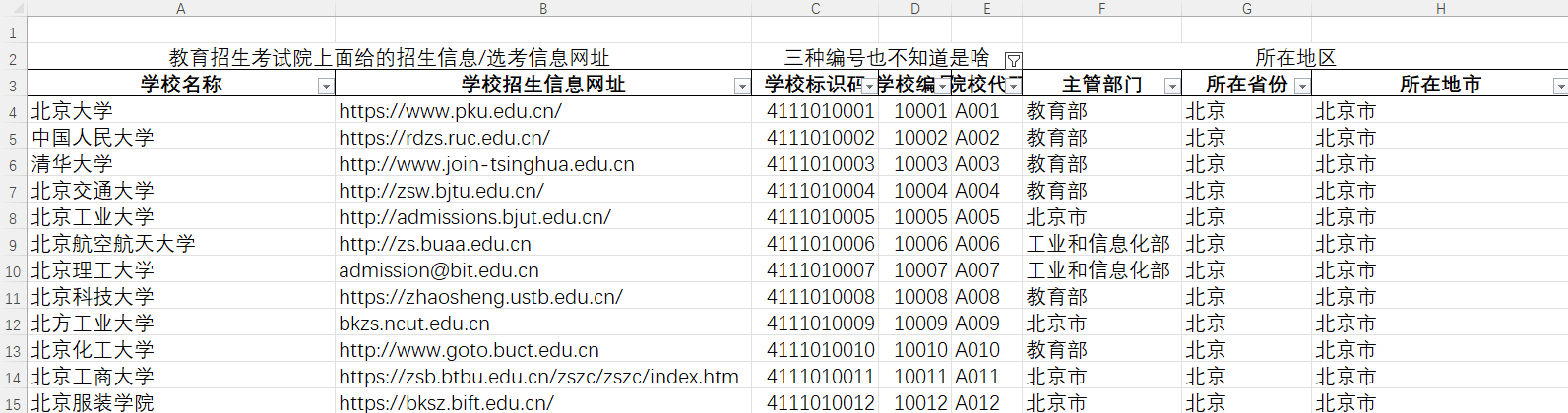The height and width of the screenshot is (413, 1568).
Task: Open the 学校标识码 filter dropdown
Action: [869, 87]
